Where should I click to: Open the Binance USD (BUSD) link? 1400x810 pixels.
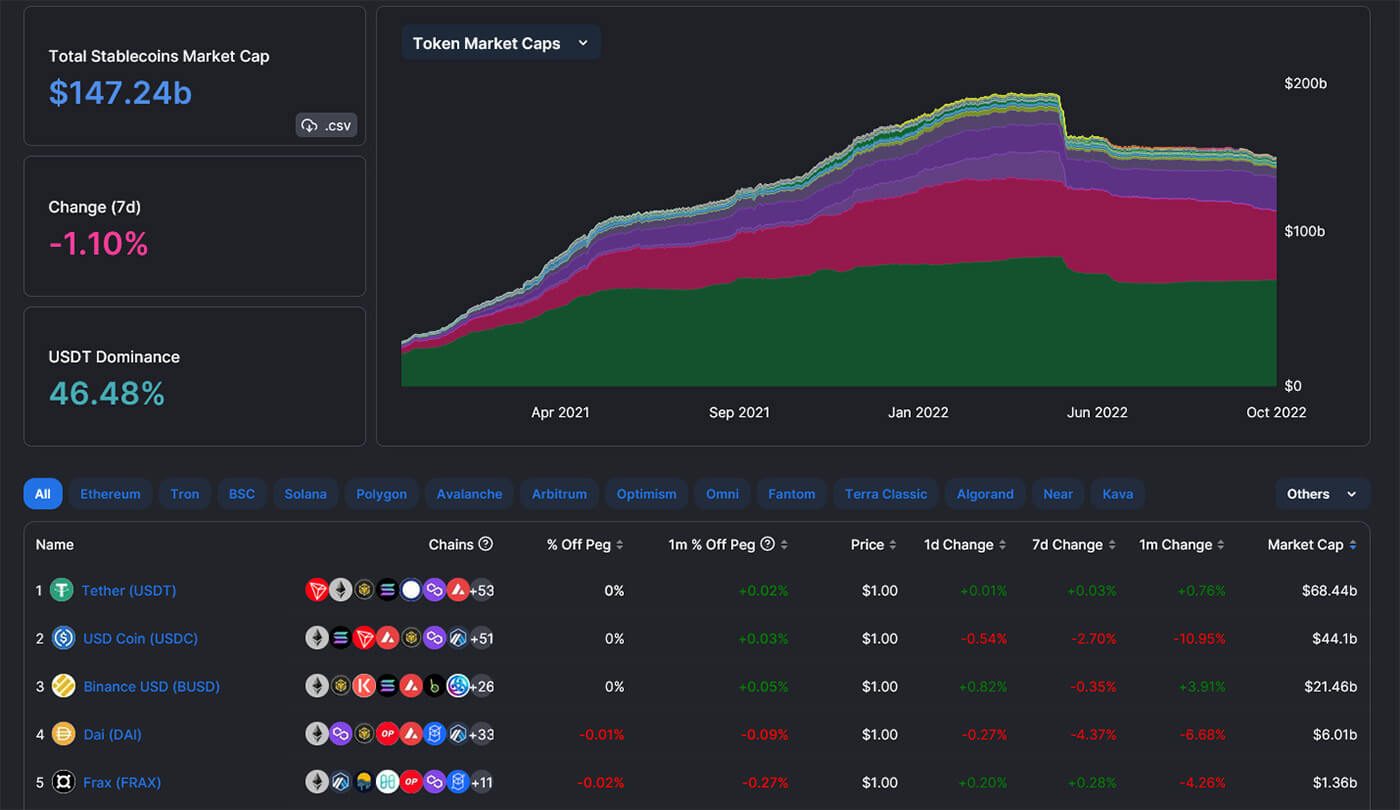pos(151,686)
